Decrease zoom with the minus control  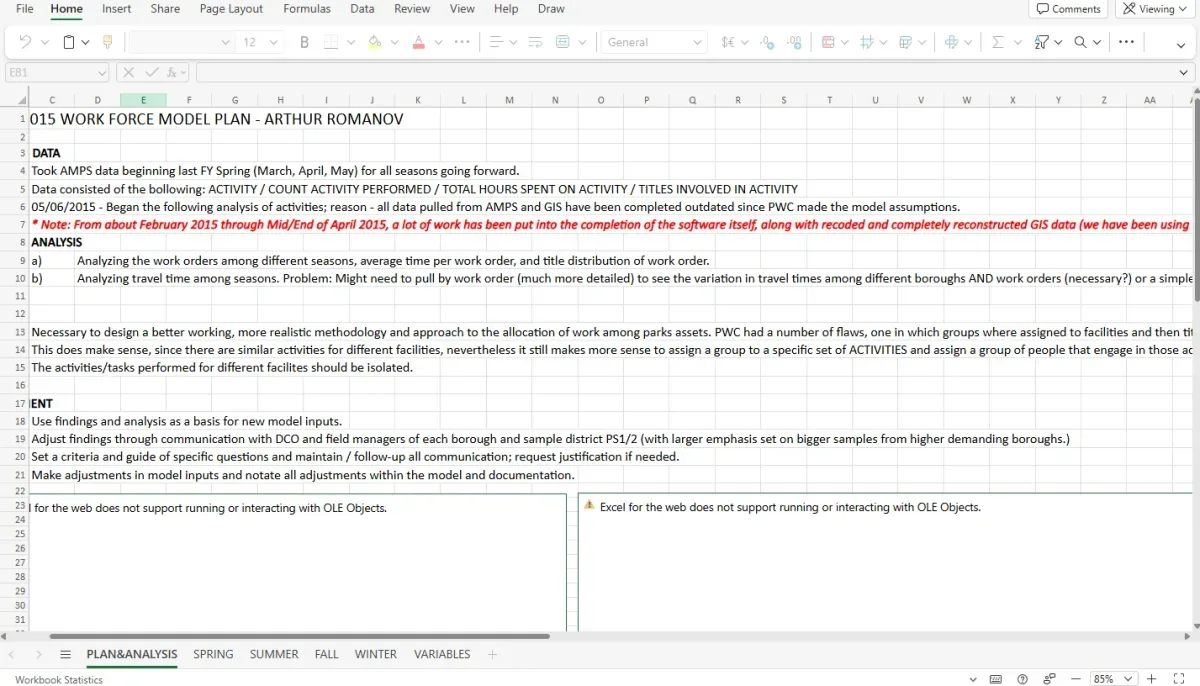[x=1076, y=679]
